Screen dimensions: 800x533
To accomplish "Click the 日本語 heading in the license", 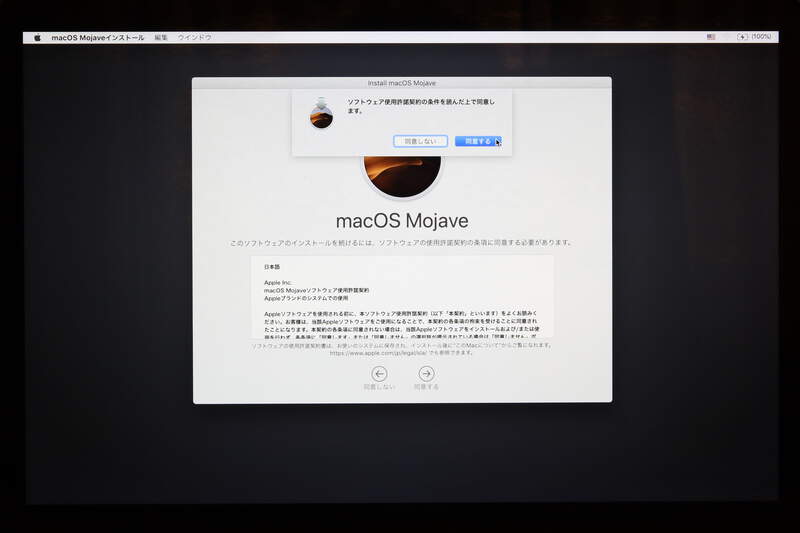I will (272, 267).
